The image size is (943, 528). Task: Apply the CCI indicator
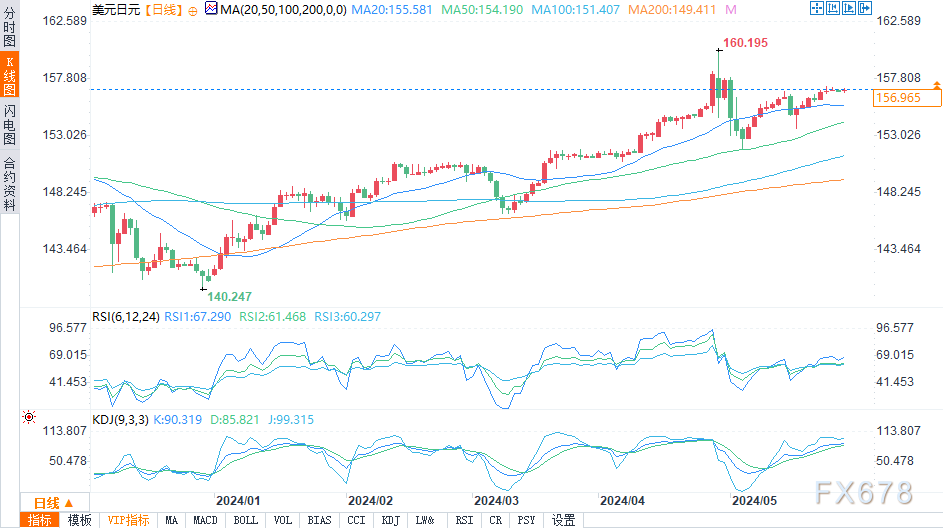coord(356,520)
